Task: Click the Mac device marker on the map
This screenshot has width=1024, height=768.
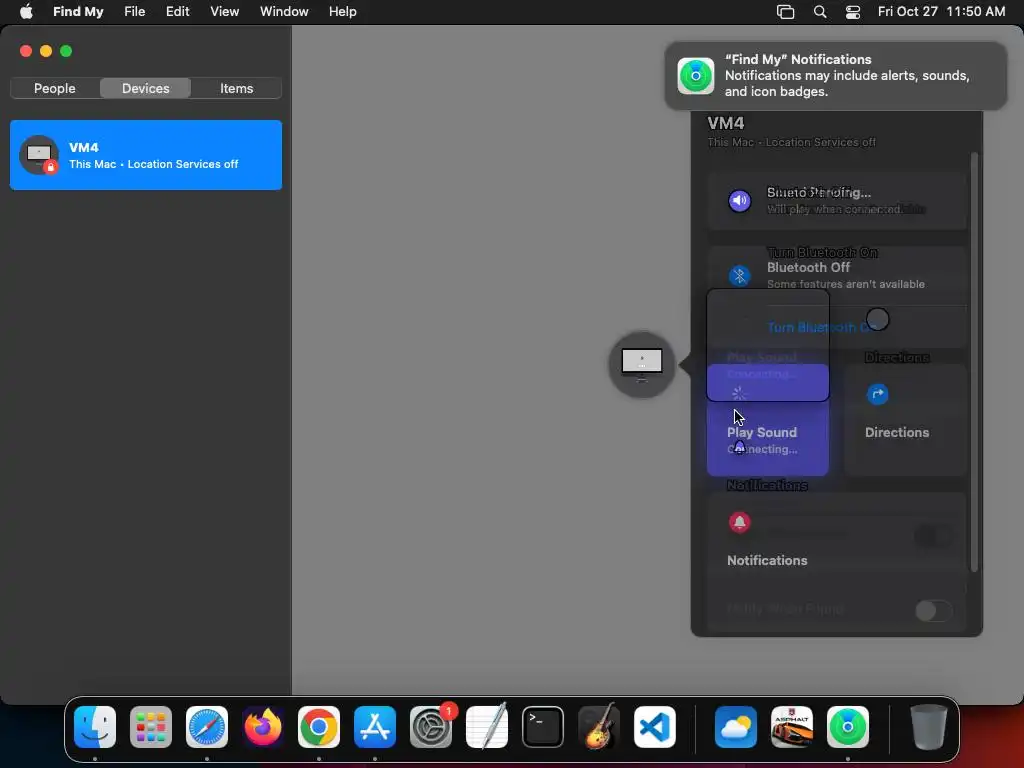Action: (x=642, y=364)
